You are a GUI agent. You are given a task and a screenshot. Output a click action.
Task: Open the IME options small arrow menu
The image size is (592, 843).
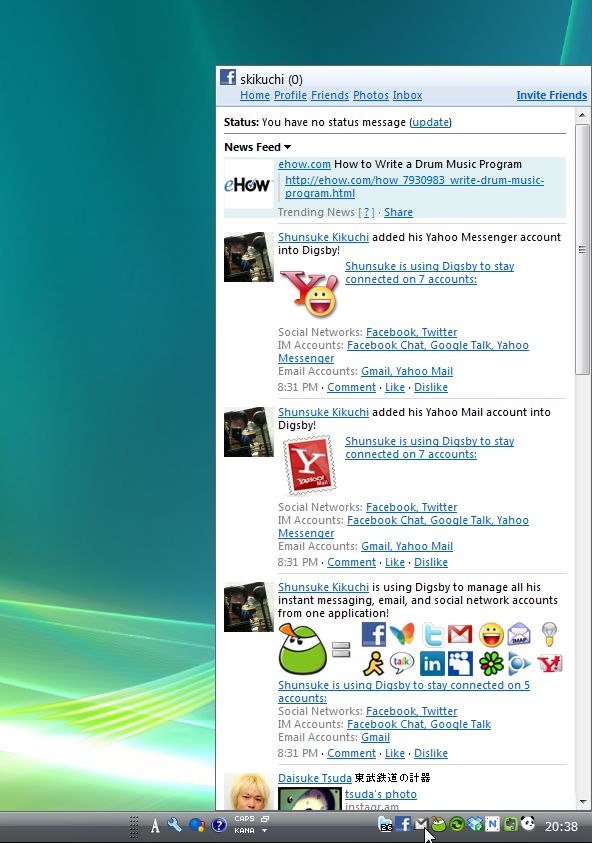pos(265,831)
